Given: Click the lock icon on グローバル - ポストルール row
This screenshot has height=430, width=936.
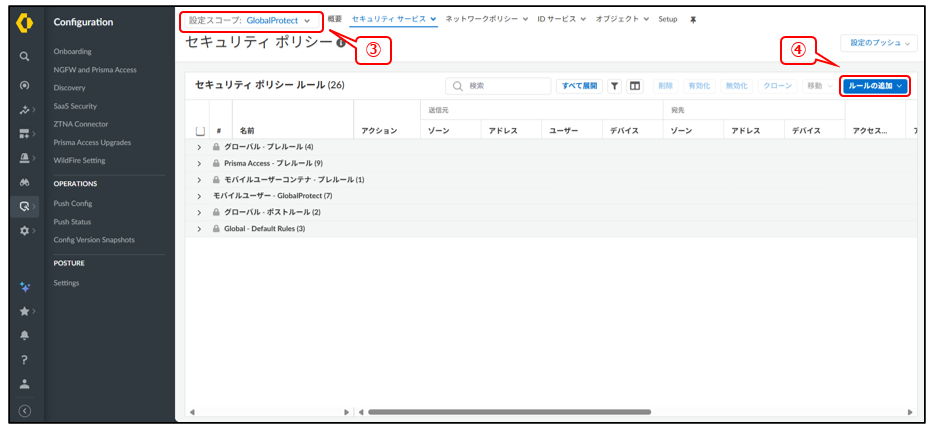Looking at the screenshot, I should [216, 212].
